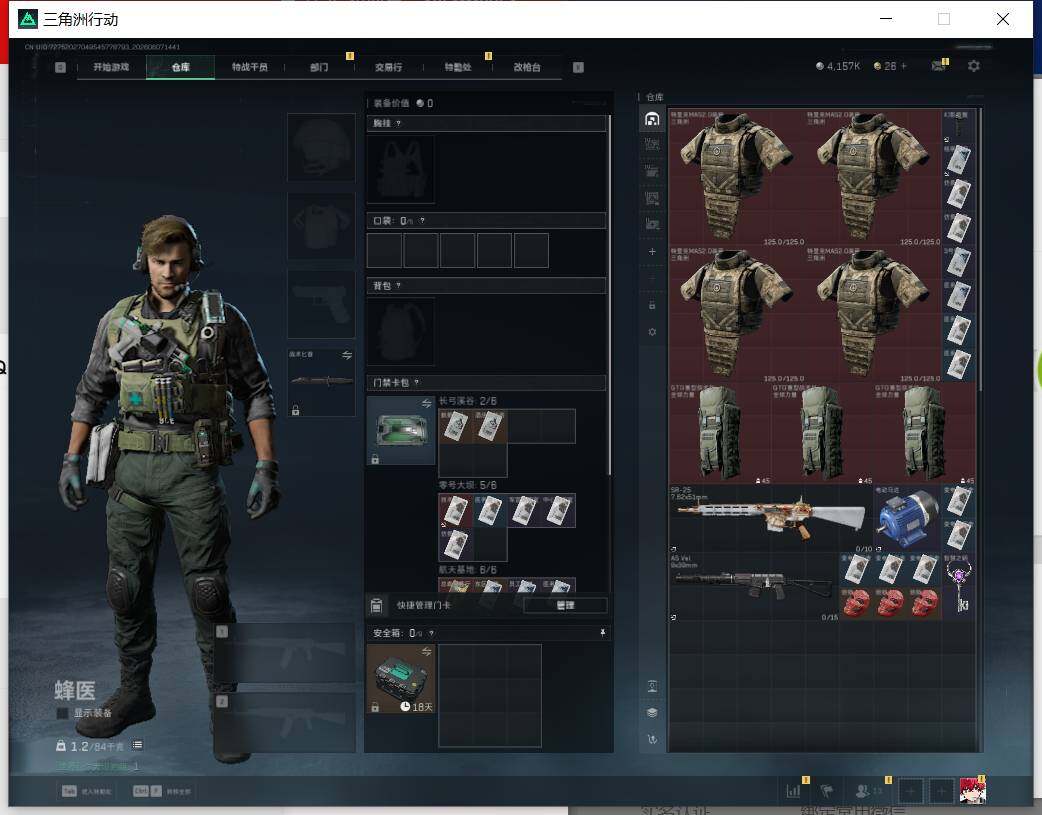The image size is (1042, 815).
Task: Click the stack layers icon in warehouse sidebar
Action: [x=652, y=713]
